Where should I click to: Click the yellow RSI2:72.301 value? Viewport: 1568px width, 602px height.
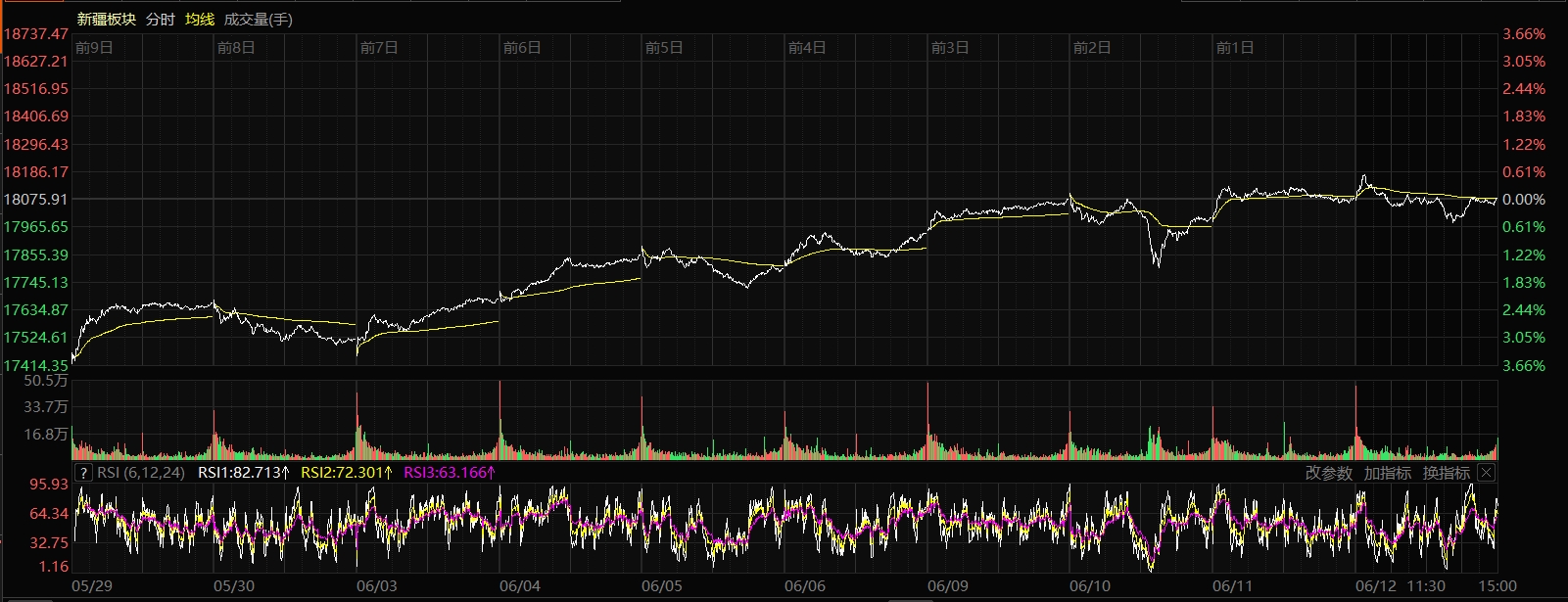(347, 473)
